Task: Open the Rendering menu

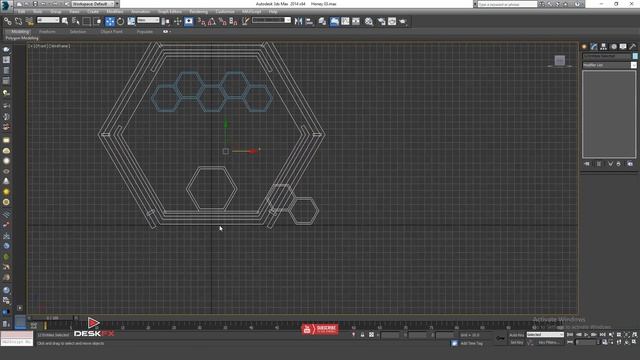Action: (198, 12)
